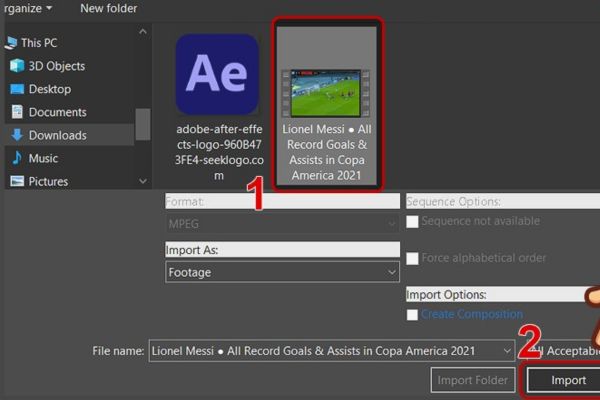The height and width of the screenshot is (400, 600).
Task: Open the Documents location
Action: pyautogui.click(x=57, y=112)
